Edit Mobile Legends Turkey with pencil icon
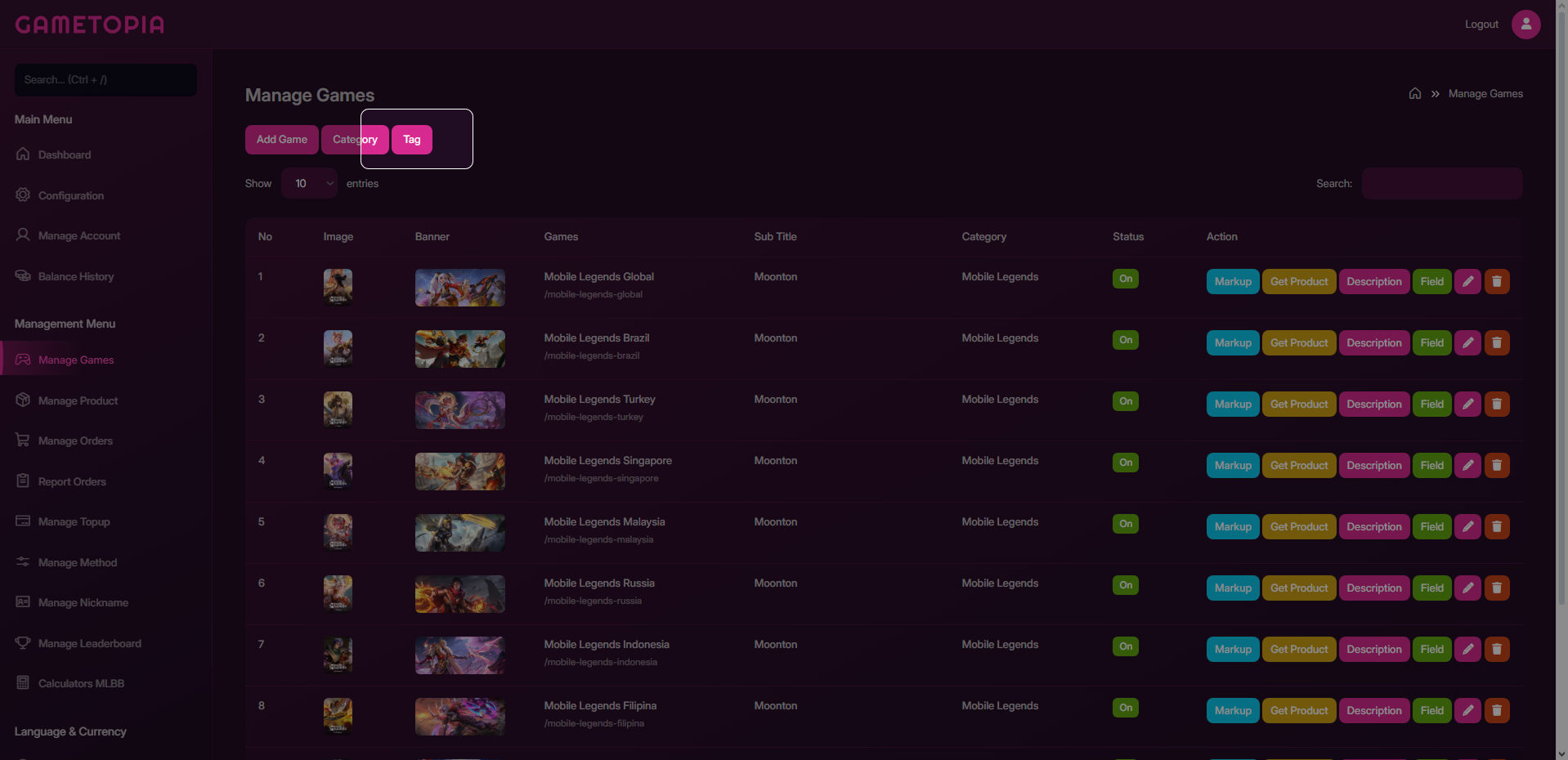 [x=1467, y=404]
